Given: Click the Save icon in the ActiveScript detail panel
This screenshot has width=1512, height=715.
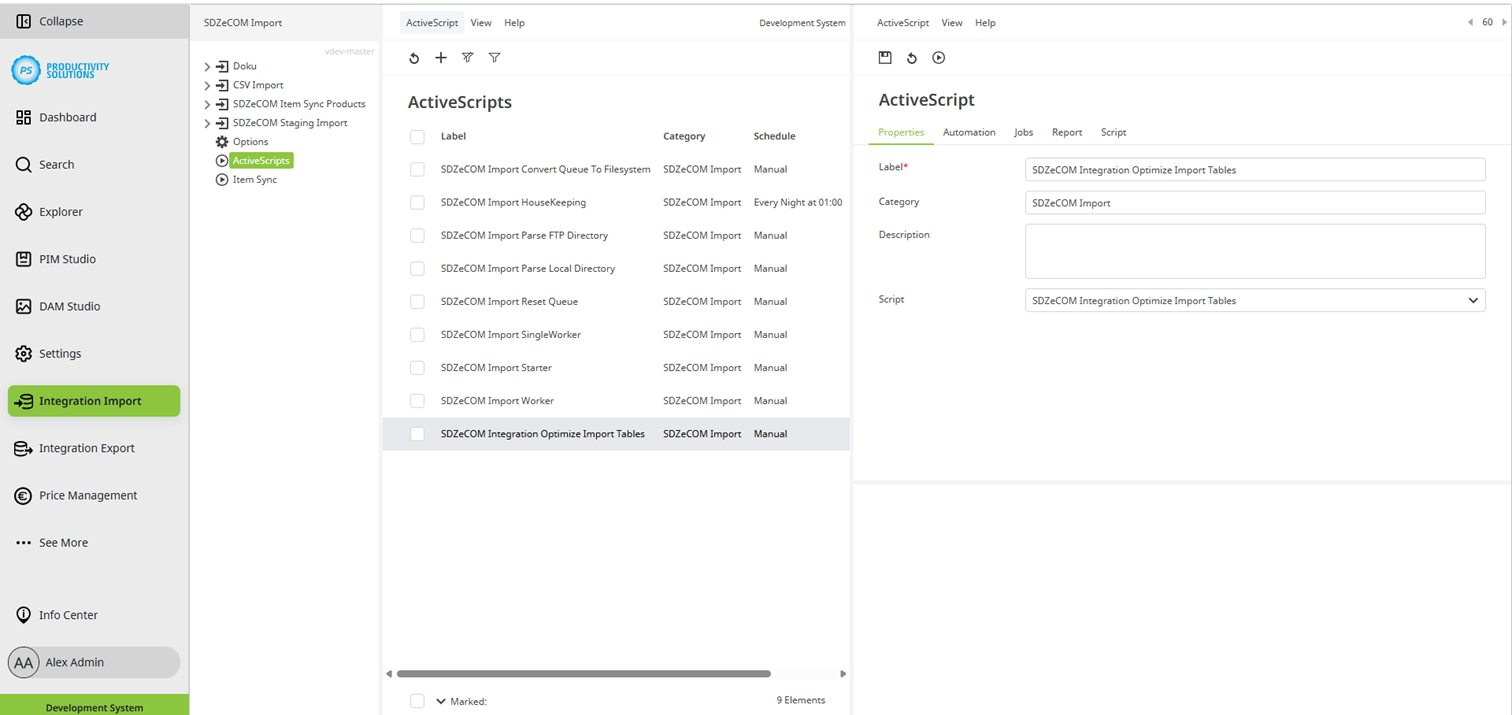Looking at the screenshot, I should (885, 57).
